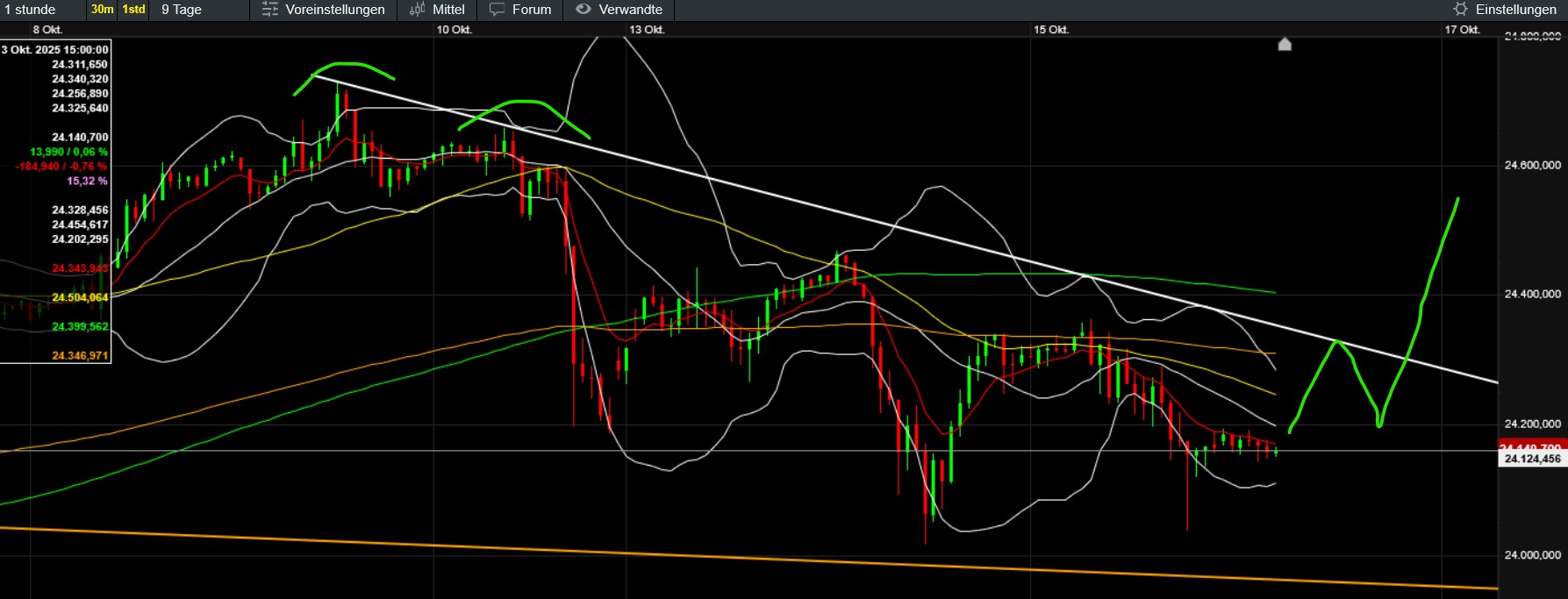Switch to the 30m quick interval
The width and height of the screenshot is (1568, 599).
coord(102,10)
